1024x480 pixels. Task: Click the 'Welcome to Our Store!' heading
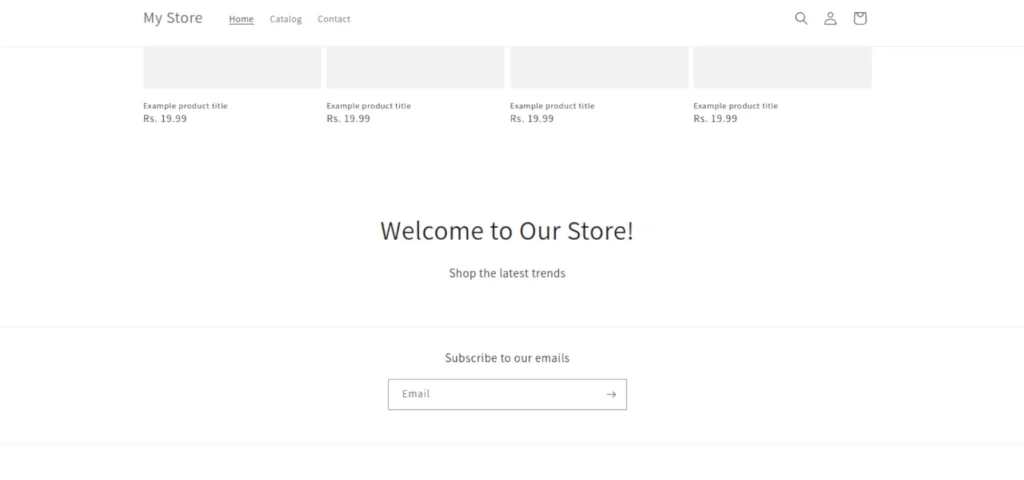point(507,231)
